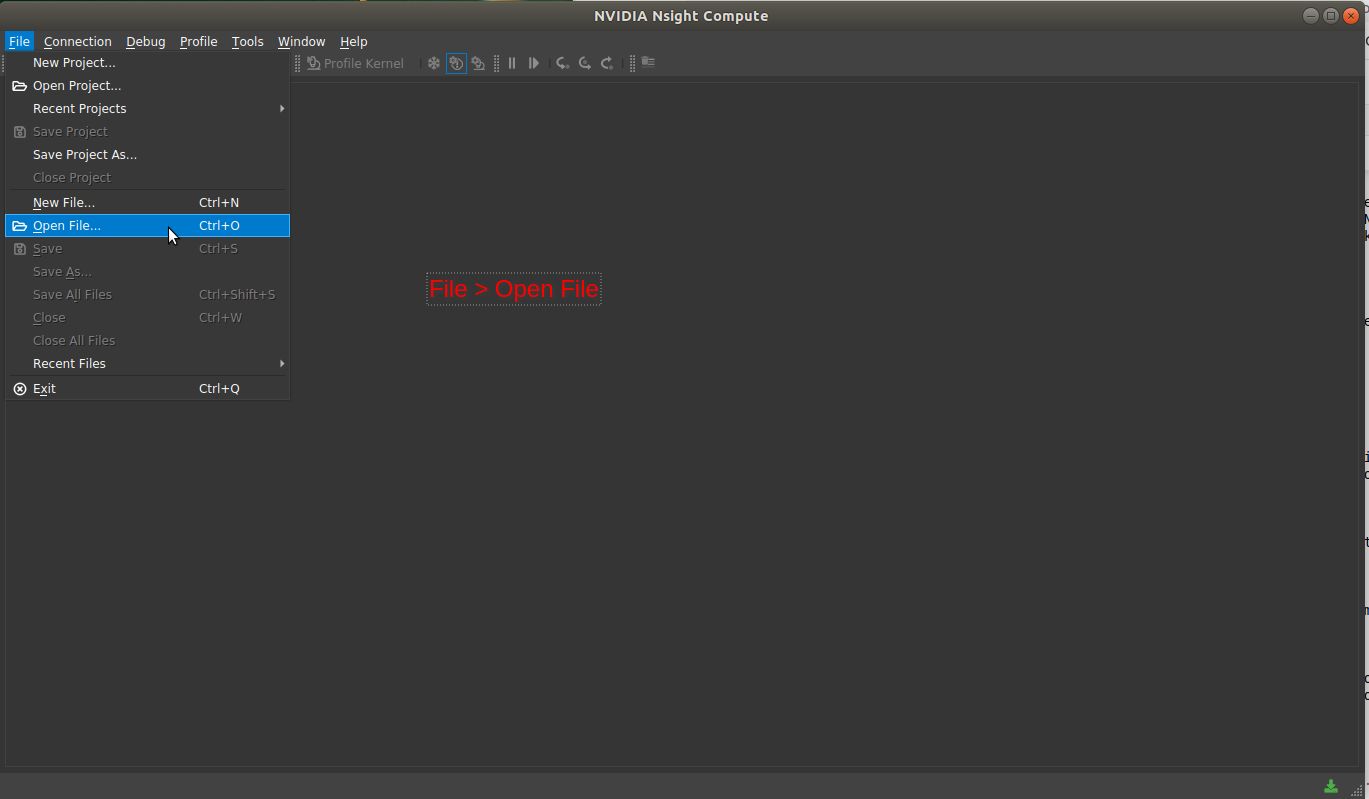Click the first curved-arrow step icon
This screenshot has height=799, width=1369.
[563, 63]
